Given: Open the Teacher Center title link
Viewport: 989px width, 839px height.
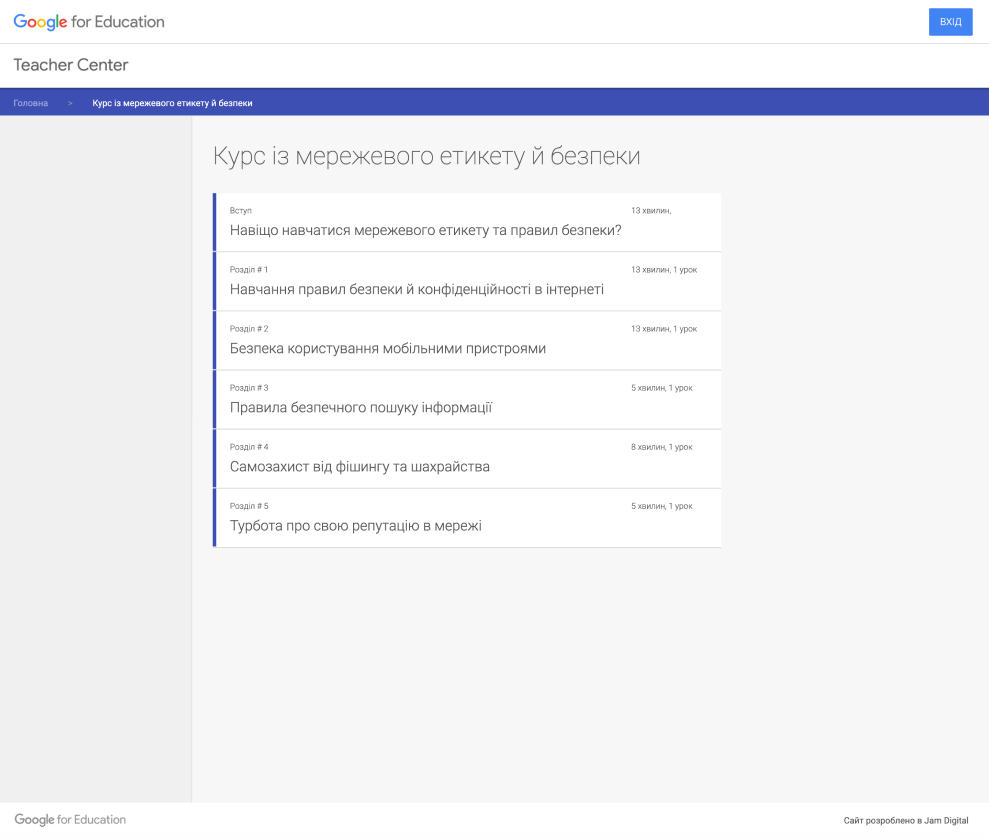Looking at the screenshot, I should click(x=71, y=65).
